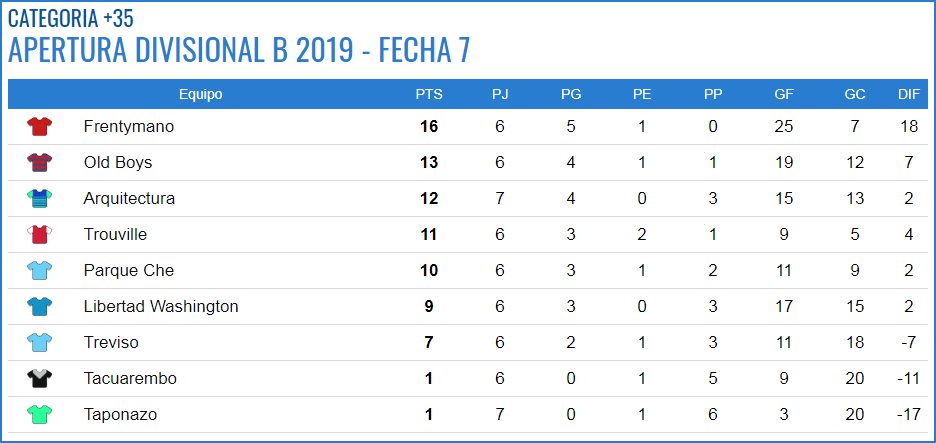936x443 pixels.
Task: Click Taponazo's green jersey icon
Action: click(40, 415)
